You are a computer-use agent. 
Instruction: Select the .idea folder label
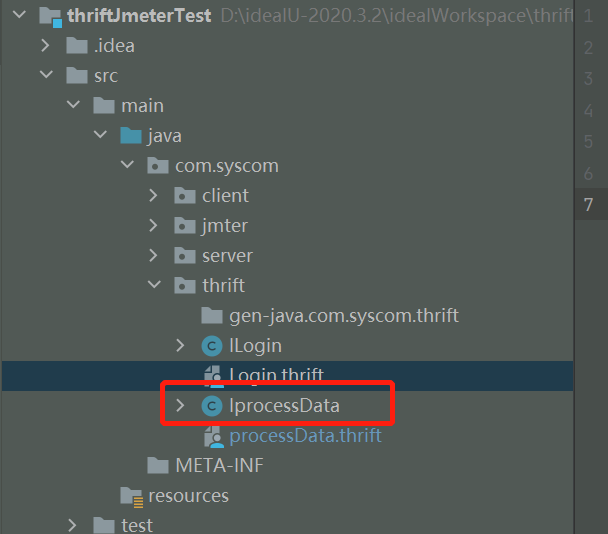click(x=114, y=46)
